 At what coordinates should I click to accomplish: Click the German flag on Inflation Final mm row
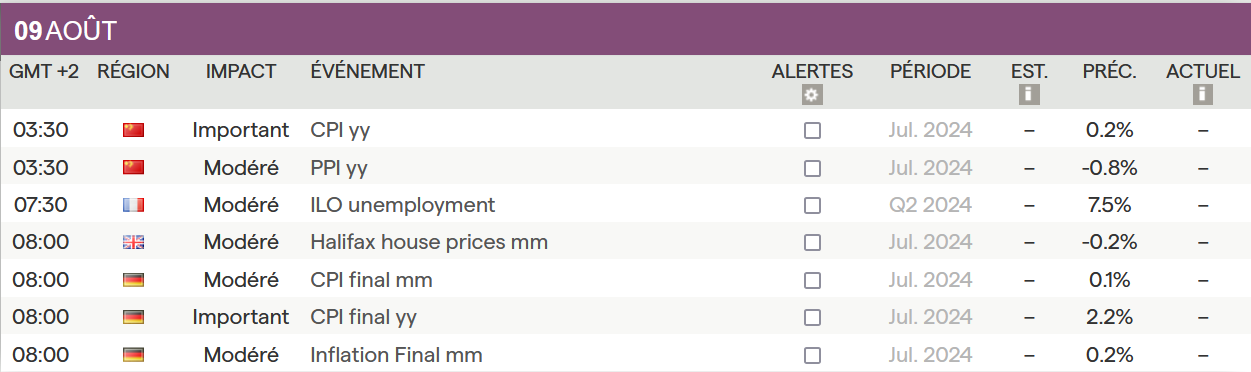(133, 355)
